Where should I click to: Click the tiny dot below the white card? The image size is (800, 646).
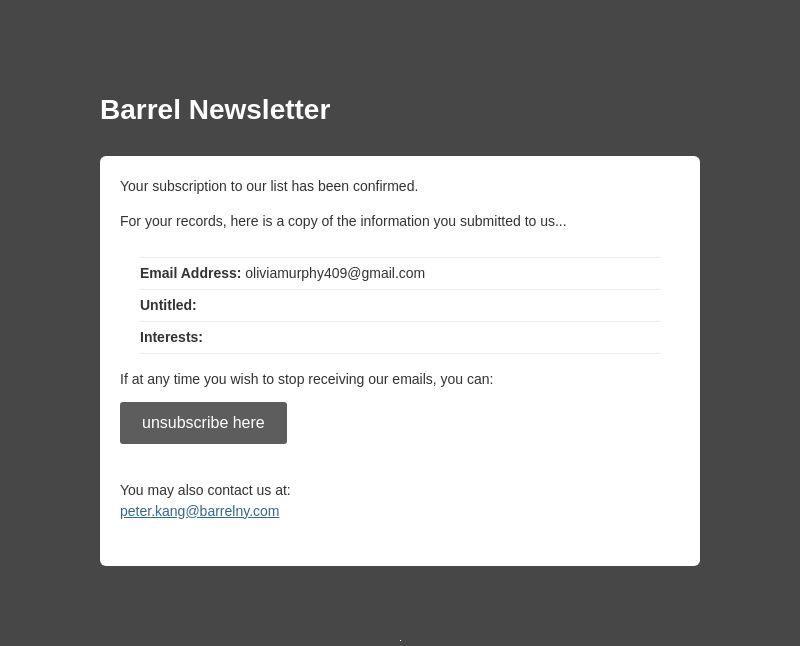[401, 640]
